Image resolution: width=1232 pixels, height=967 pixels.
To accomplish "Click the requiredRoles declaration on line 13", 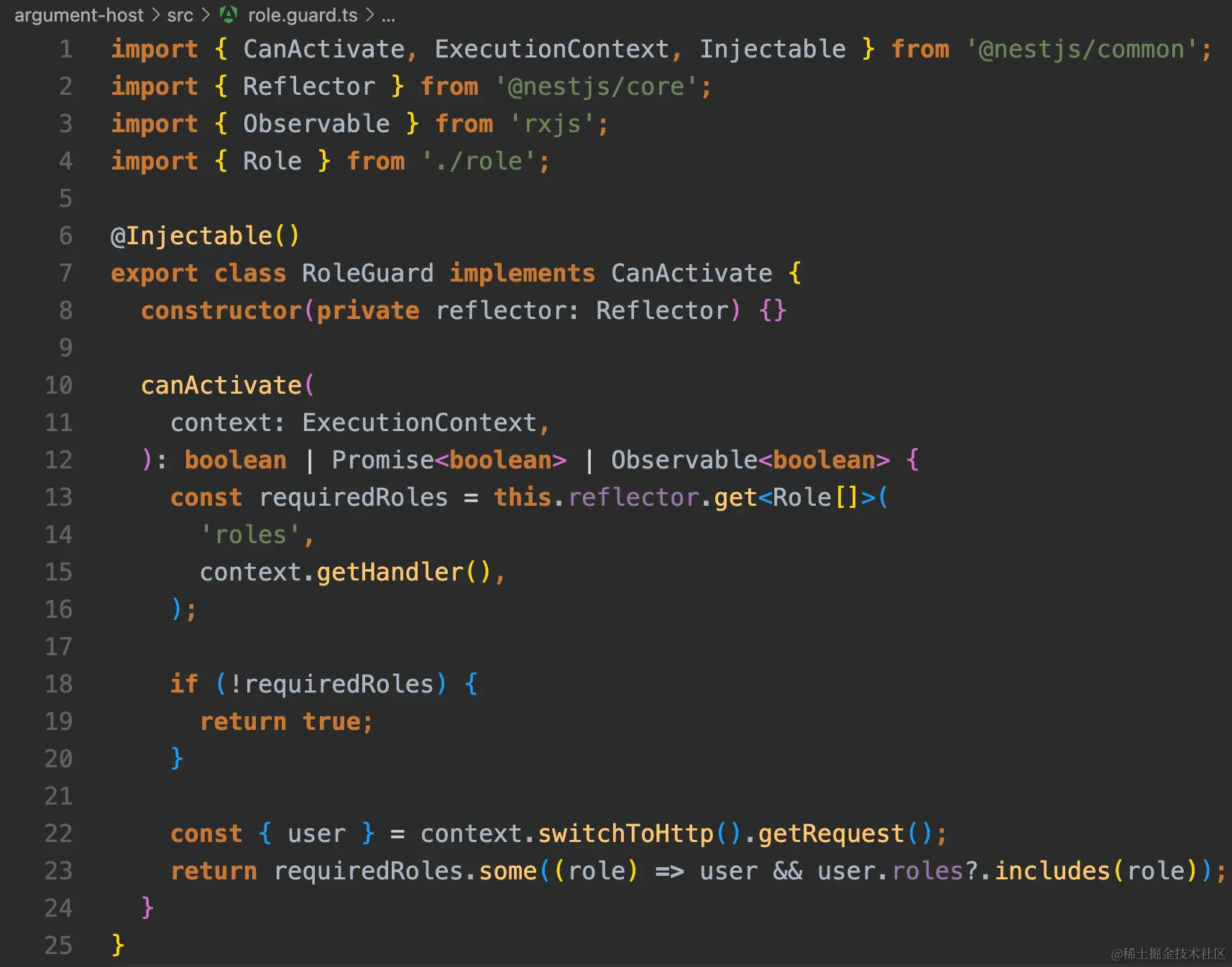I will (x=353, y=497).
